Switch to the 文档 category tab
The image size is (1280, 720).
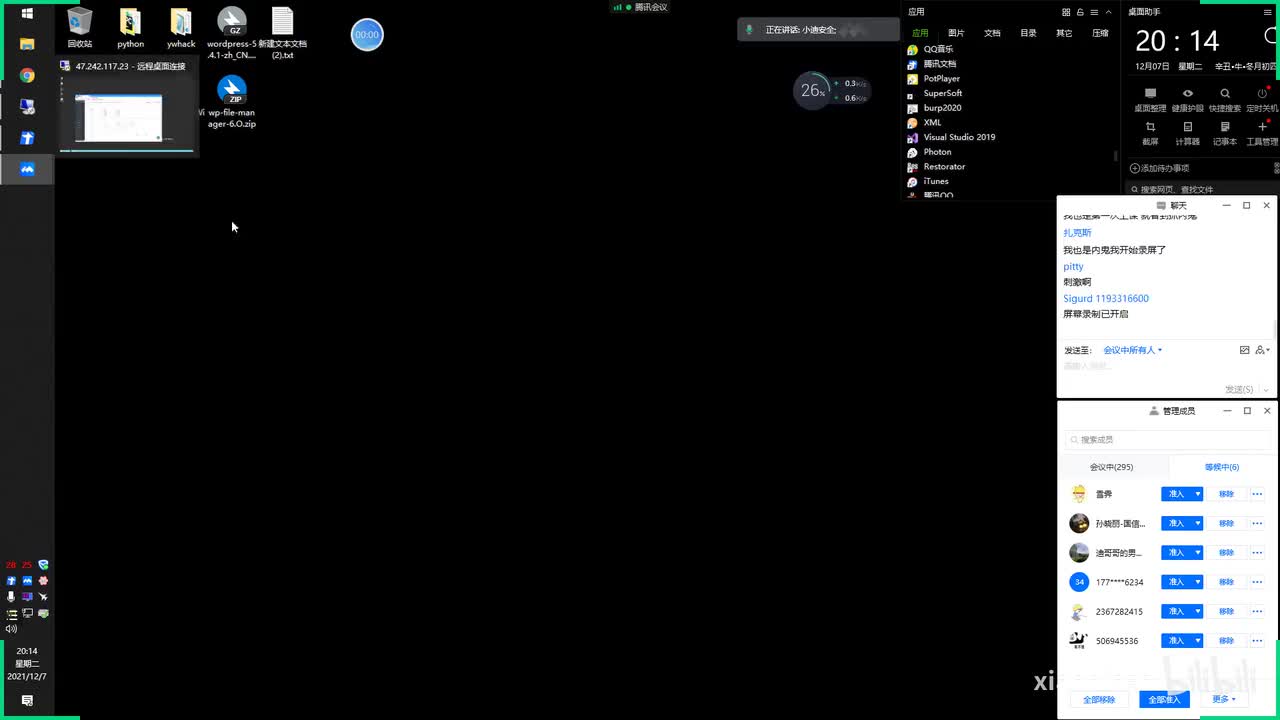992,33
